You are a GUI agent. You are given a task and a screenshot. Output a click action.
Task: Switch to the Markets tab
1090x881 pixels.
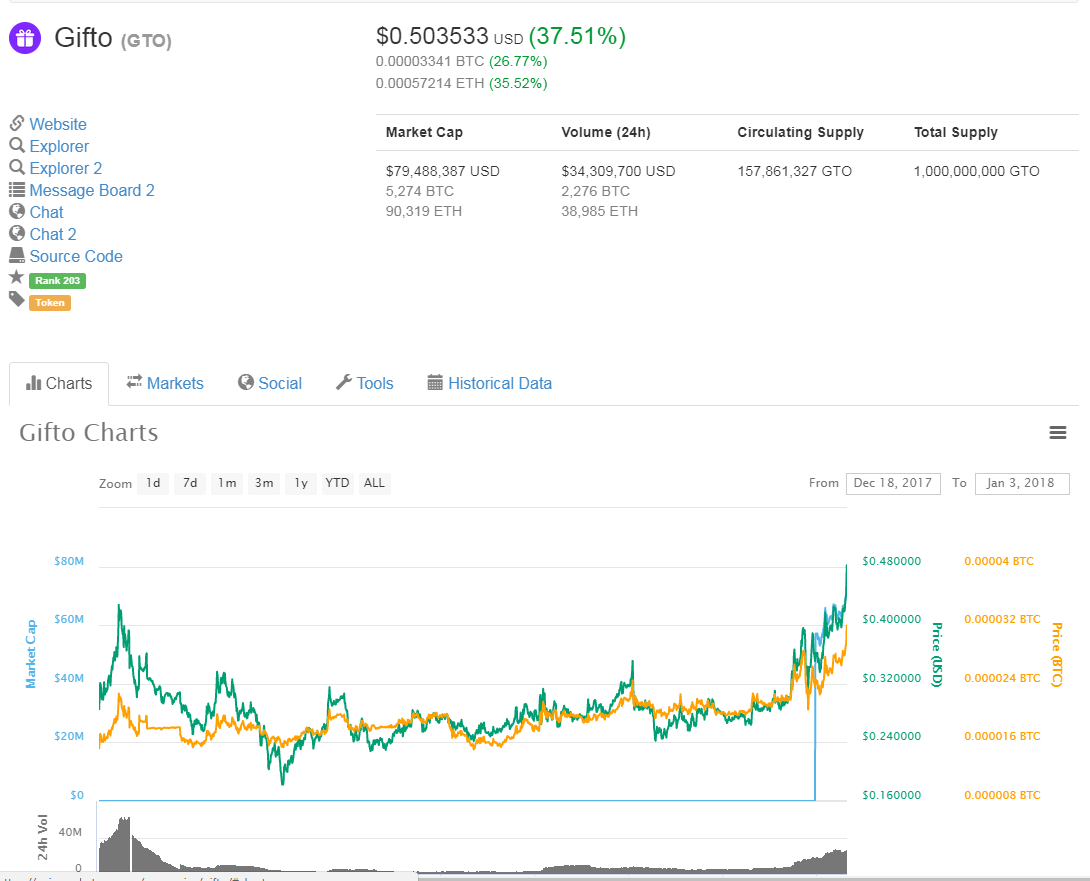(165, 383)
